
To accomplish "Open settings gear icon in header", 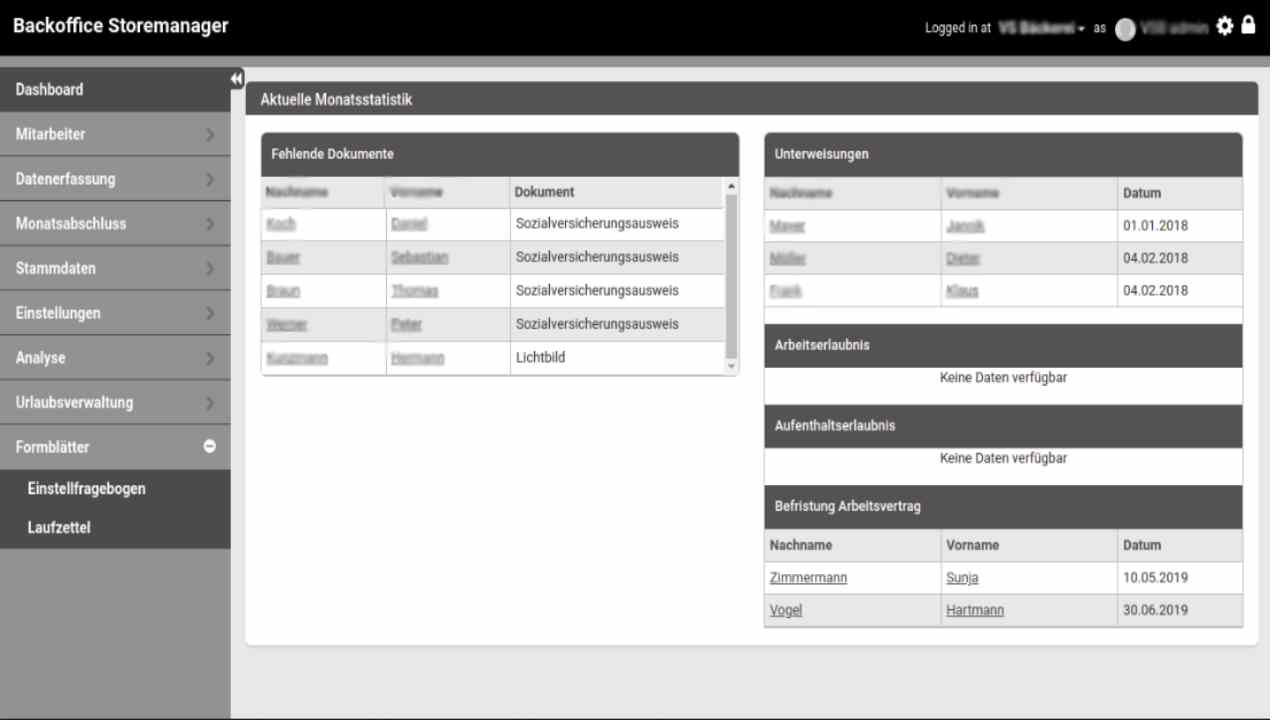I will (x=1225, y=26).
